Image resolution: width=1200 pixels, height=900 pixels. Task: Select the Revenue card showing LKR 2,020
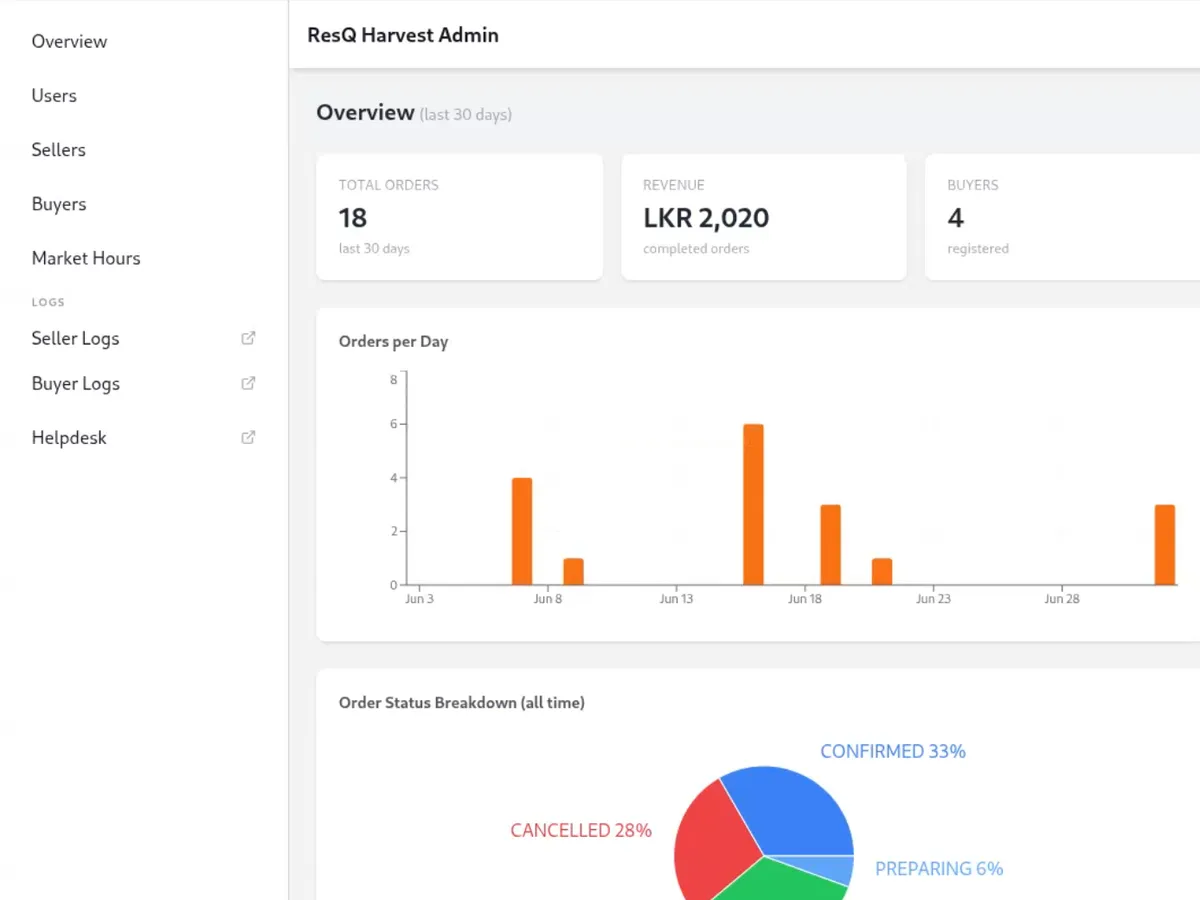(x=764, y=217)
